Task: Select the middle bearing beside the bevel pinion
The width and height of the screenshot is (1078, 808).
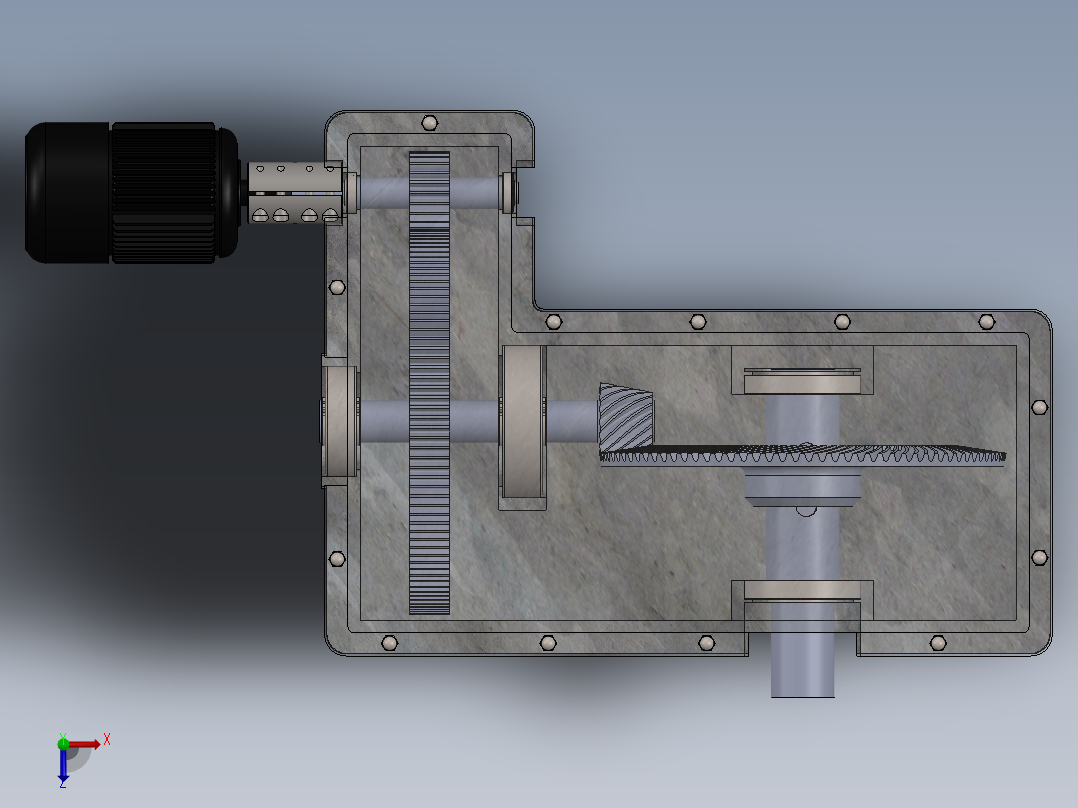Action: (522, 421)
